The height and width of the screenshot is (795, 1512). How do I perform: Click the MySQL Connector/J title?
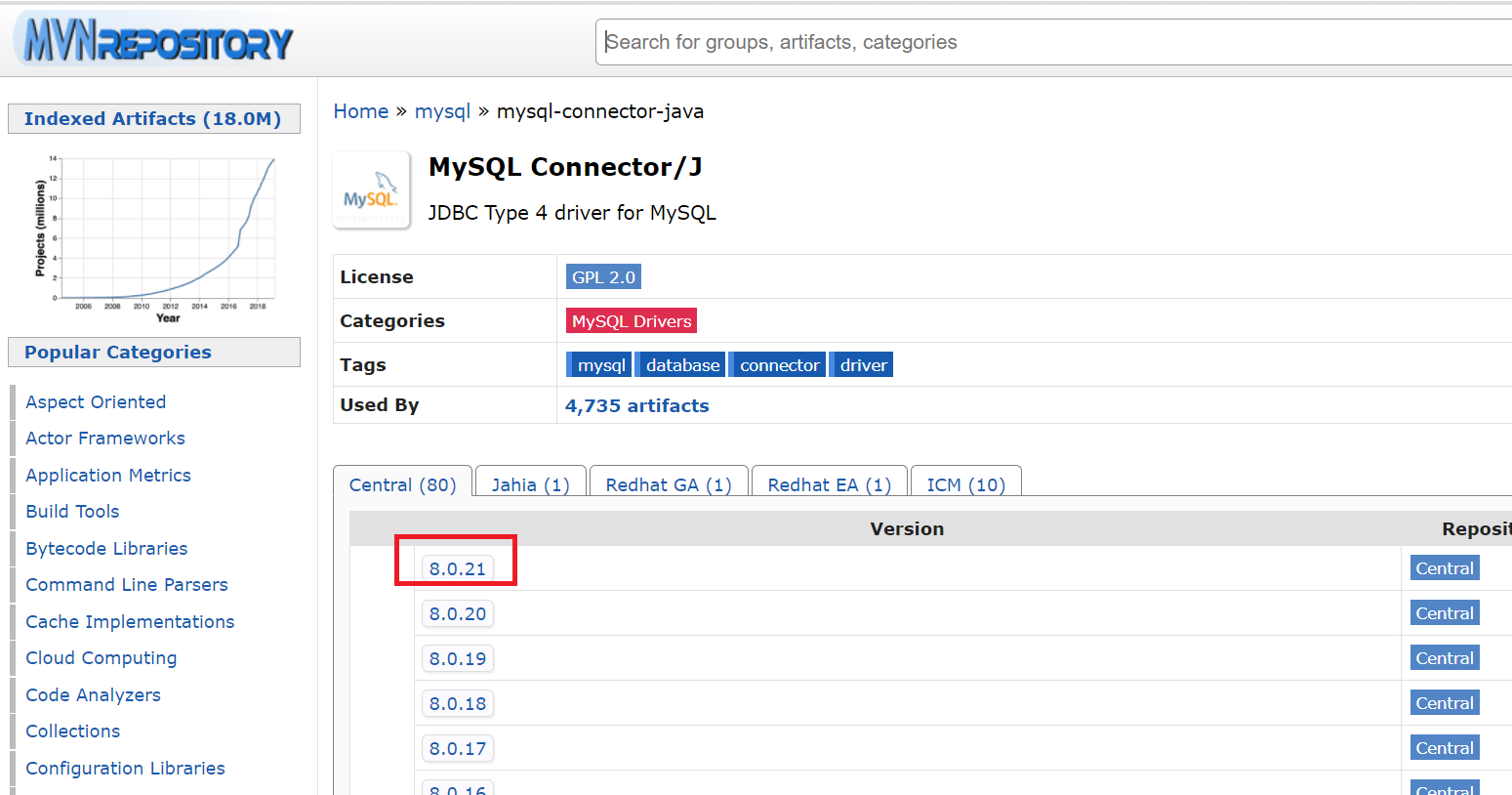(565, 167)
